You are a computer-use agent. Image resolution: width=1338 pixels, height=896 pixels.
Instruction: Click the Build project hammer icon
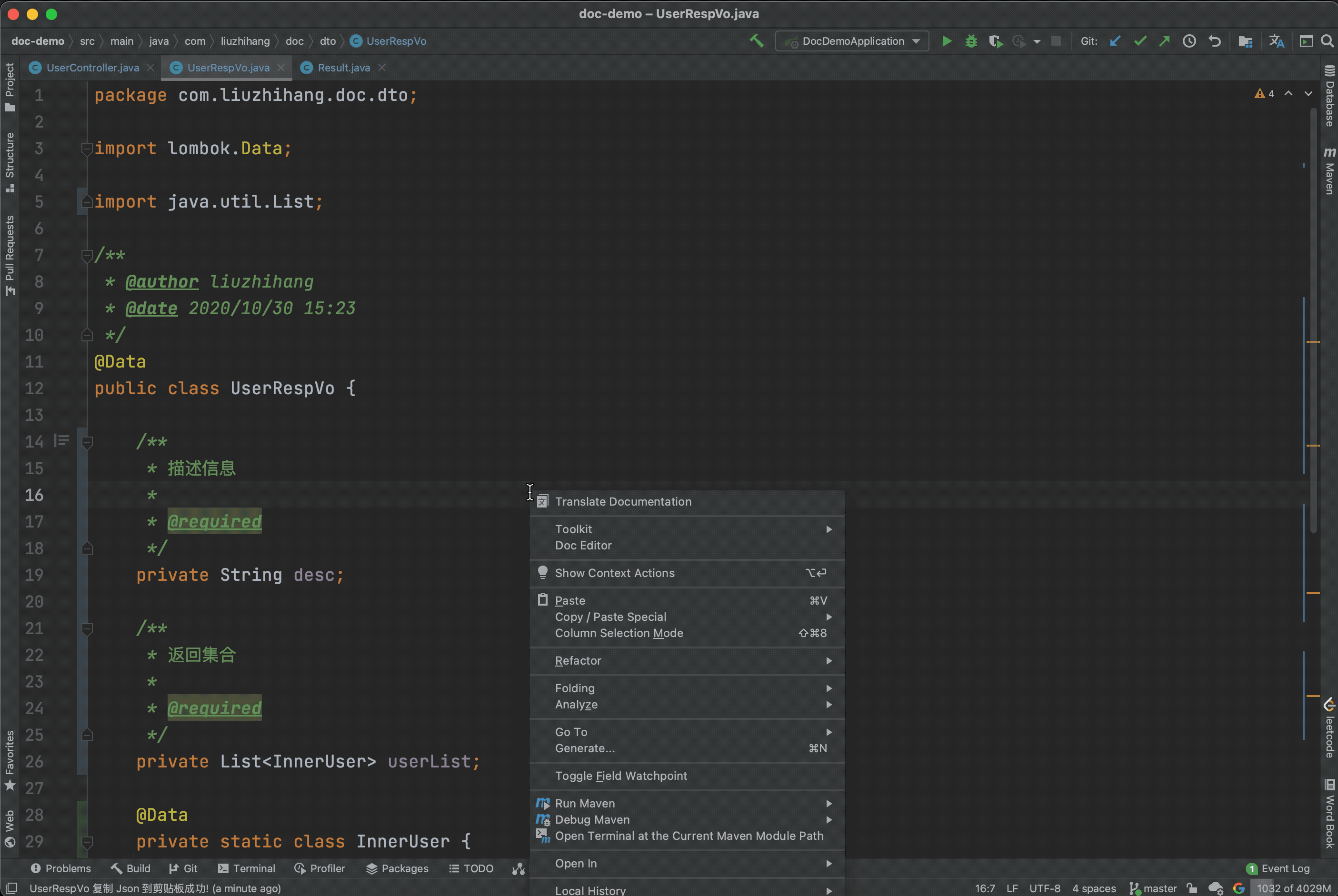[756, 41]
